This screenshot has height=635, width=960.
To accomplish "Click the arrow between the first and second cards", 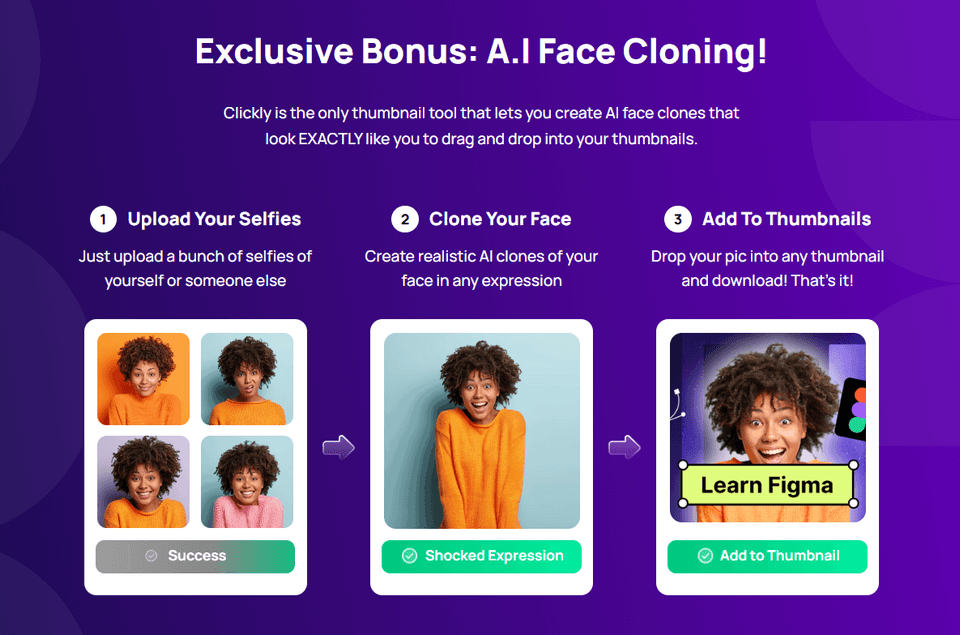I will coord(339,447).
